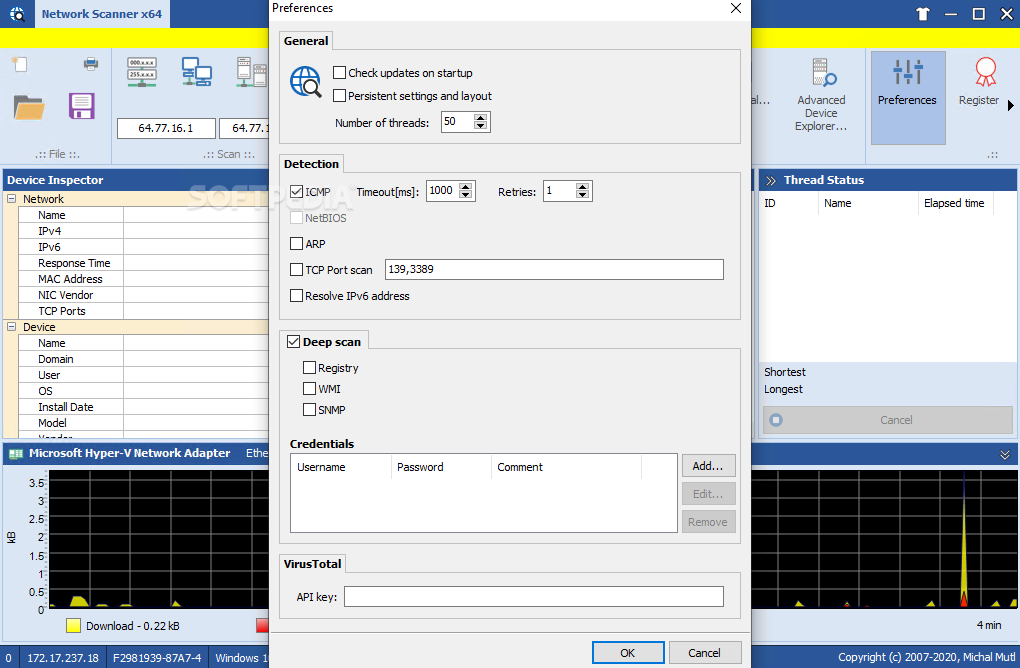
Task: Click the Network Scanner x64 title tab
Action: [102, 14]
